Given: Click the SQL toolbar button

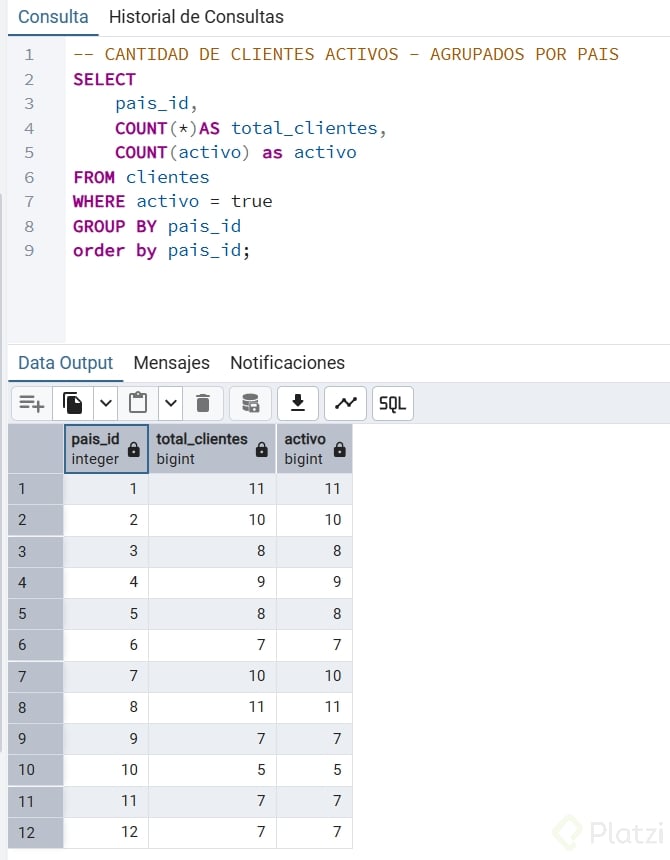Looking at the screenshot, I should (393, 404).
